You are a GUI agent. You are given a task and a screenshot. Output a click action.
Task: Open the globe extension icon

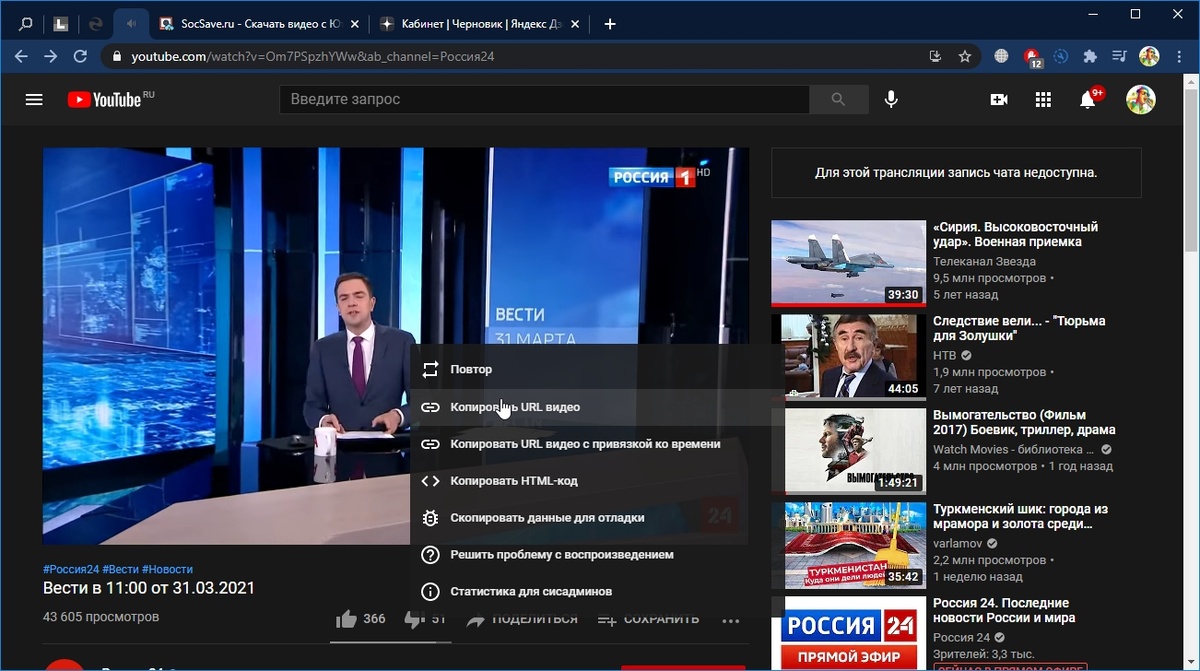click(x=1001, y=56)
